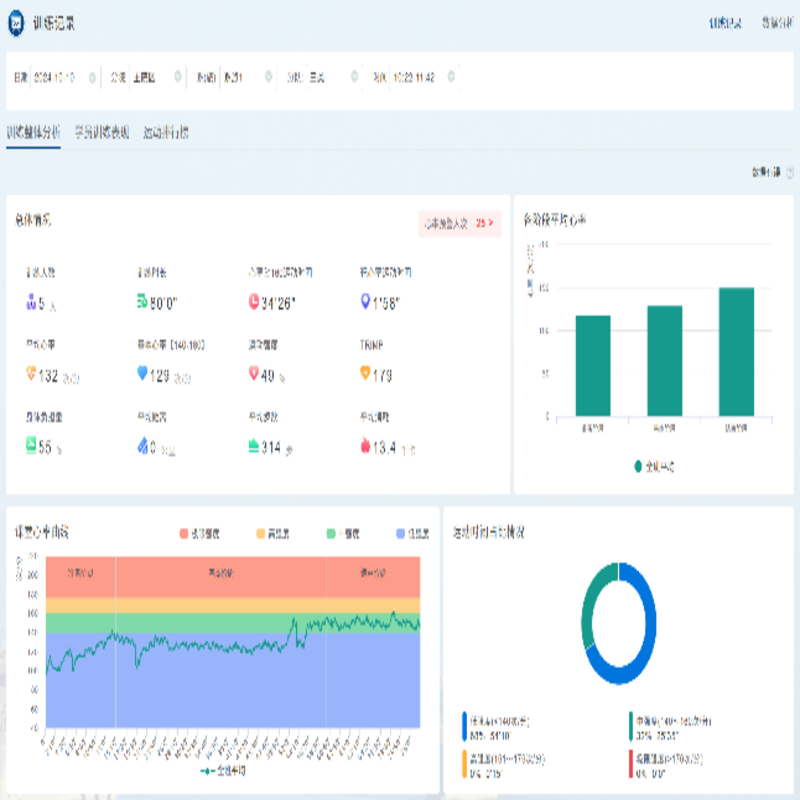Screen dimensions: 800x800
Task: Click the red flame icon beside 13.4
Action: [364, 447]
